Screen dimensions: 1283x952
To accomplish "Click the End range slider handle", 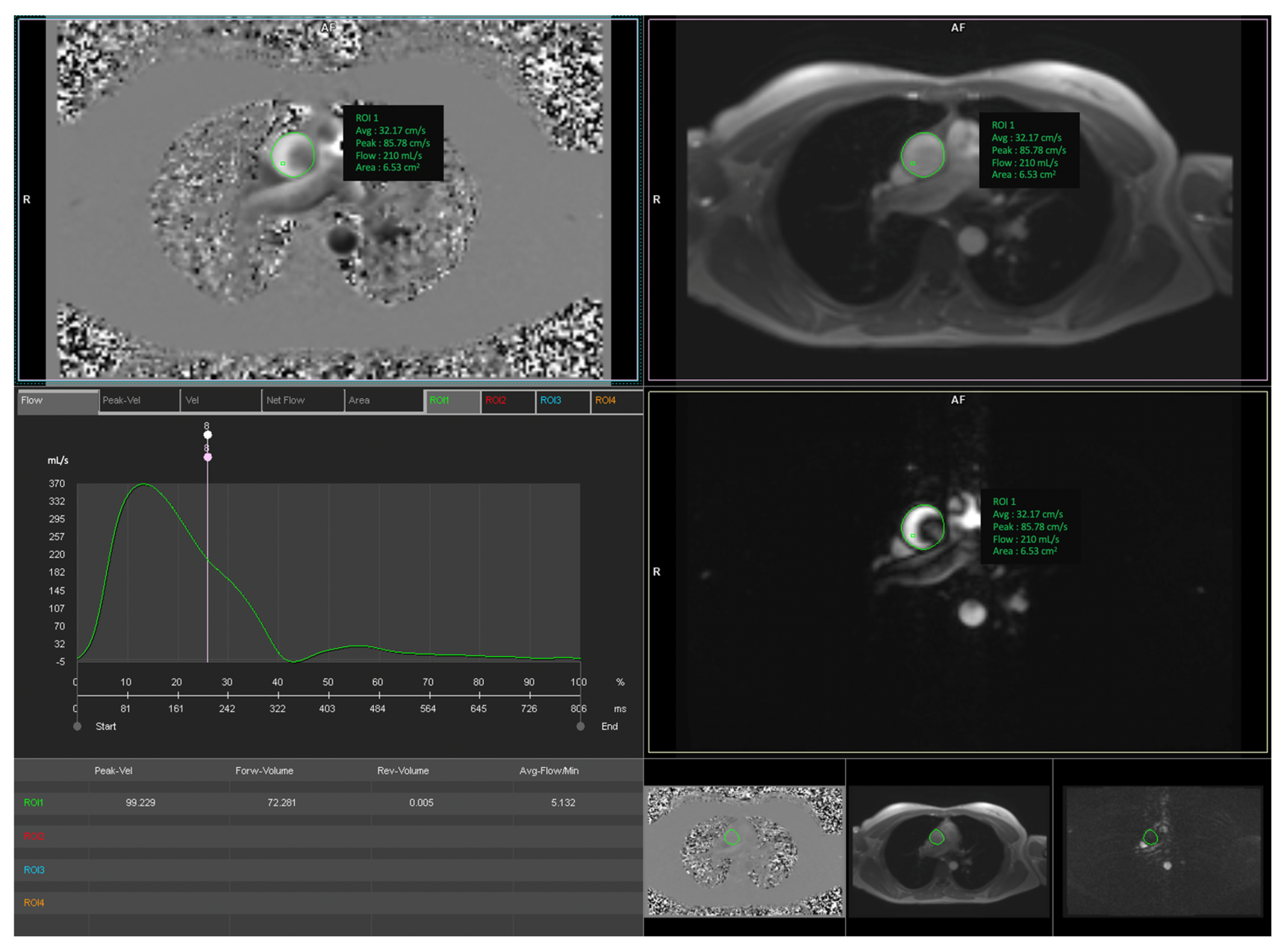I will [x=580, y=727].
